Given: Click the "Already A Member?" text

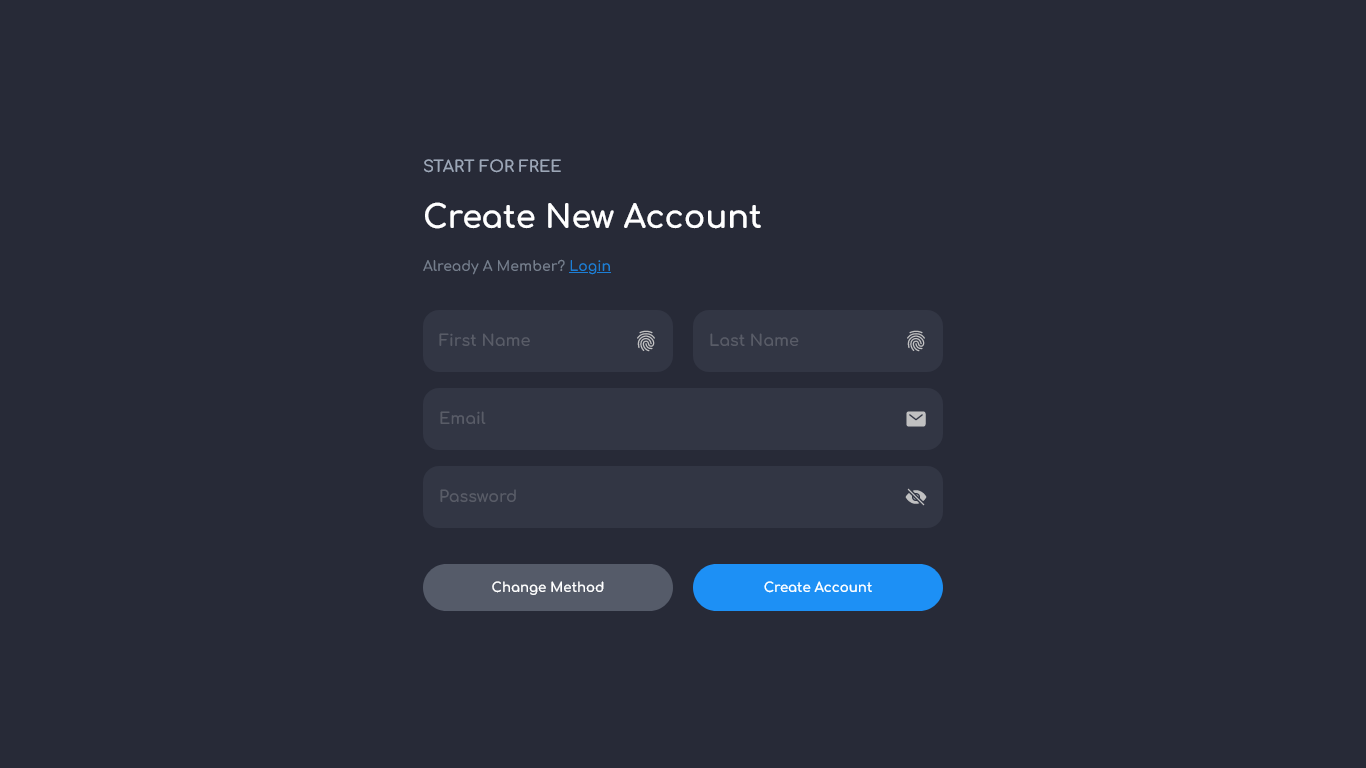Looking at the screenshot, I should 494,266.
